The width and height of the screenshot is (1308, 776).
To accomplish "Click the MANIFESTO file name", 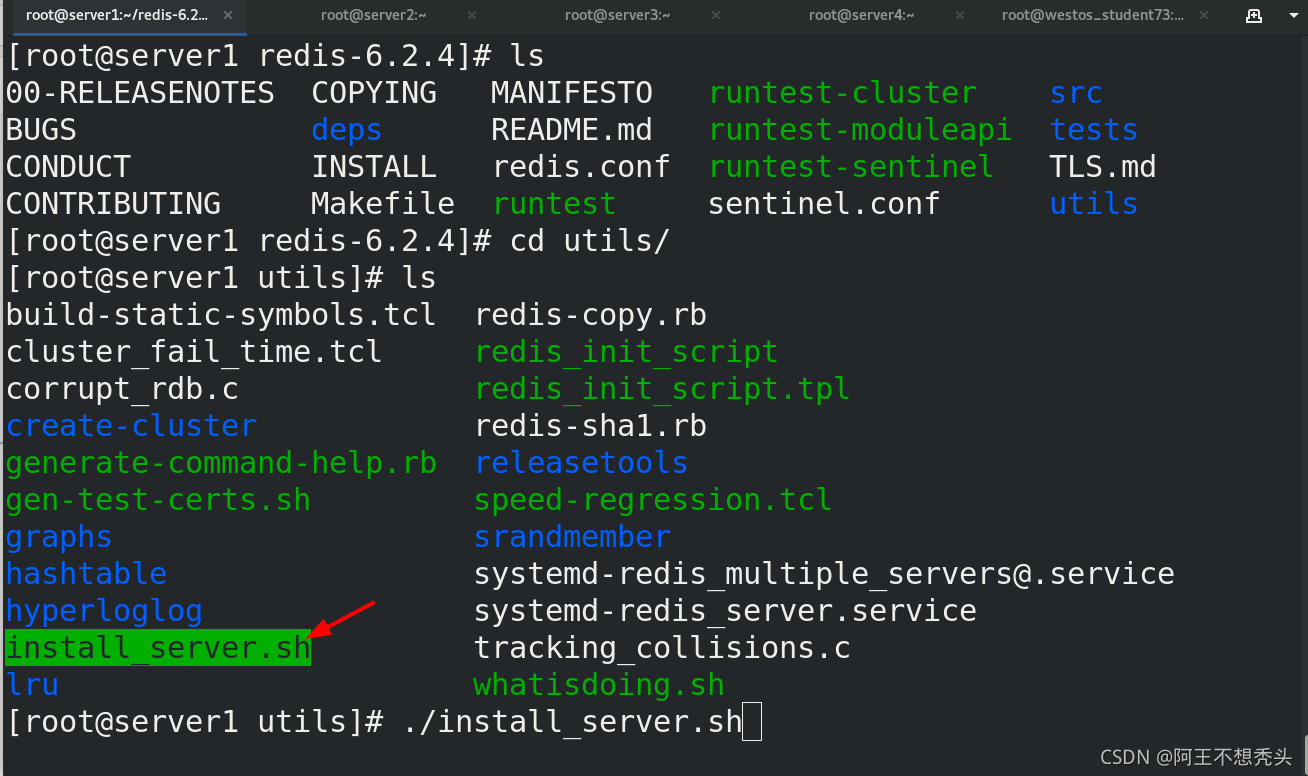I will tap(572, 93).
